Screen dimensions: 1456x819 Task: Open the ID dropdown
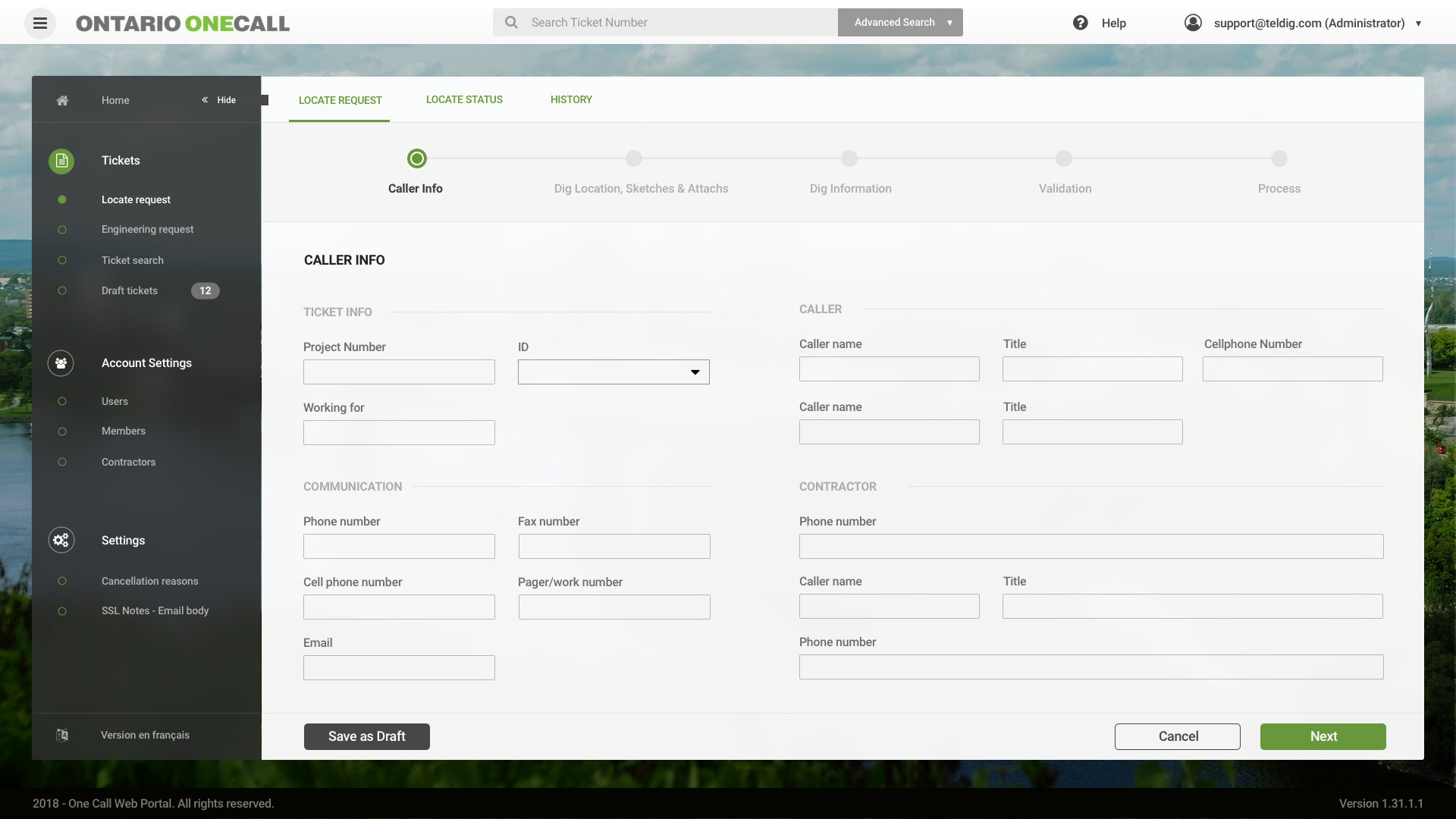tap(613, 372)
